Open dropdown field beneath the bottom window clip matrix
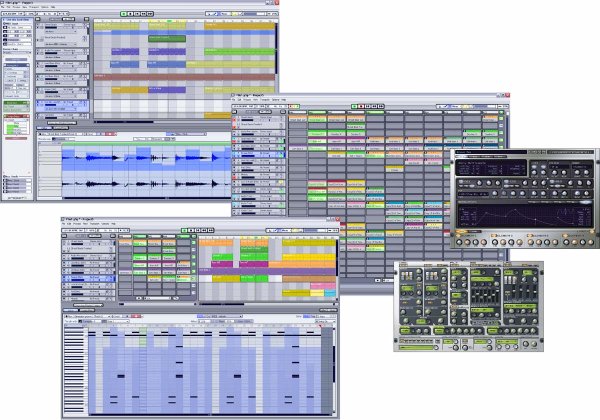The image size is (600, 420). 158,298
